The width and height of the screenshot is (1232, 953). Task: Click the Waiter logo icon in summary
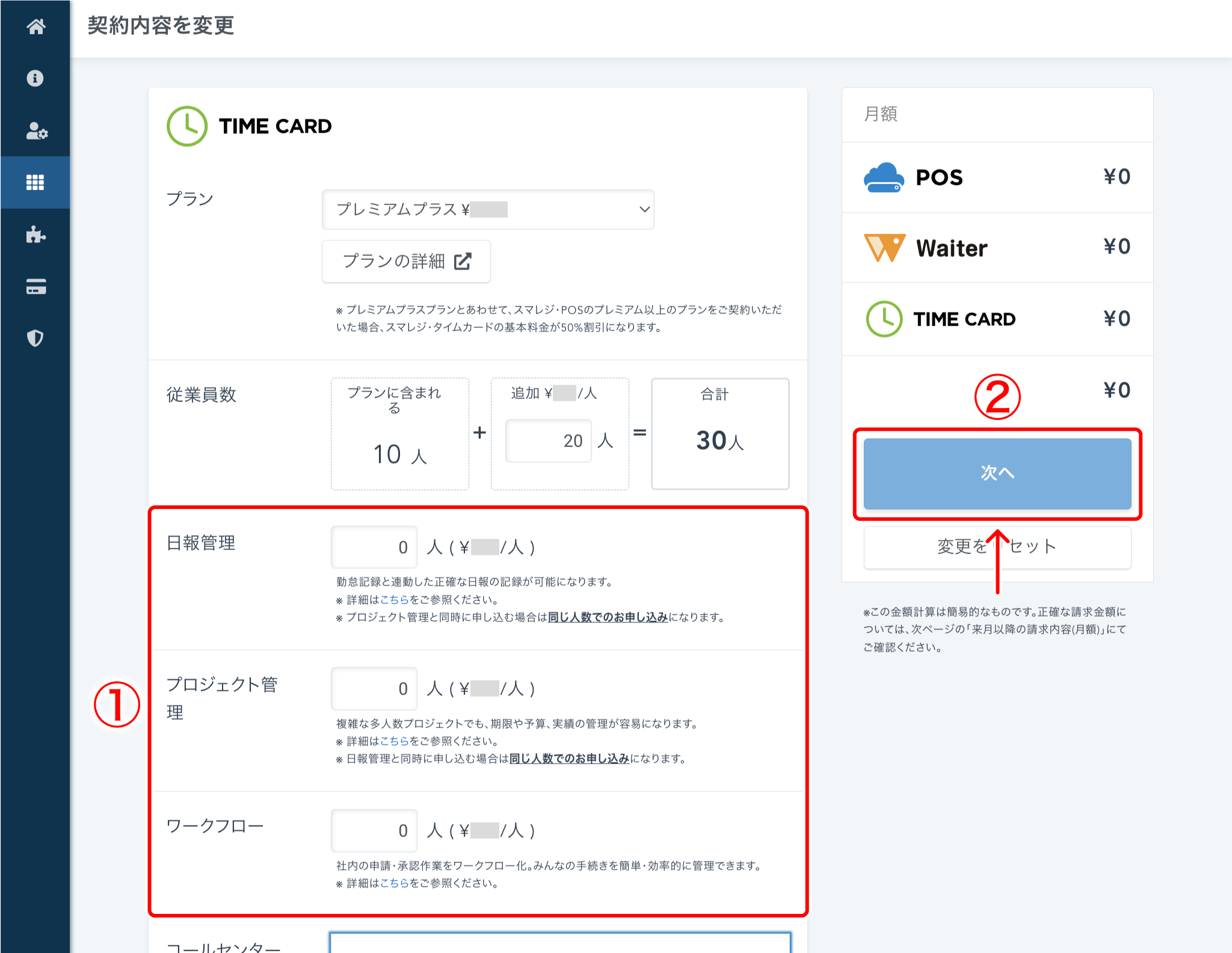pos(884,248)
